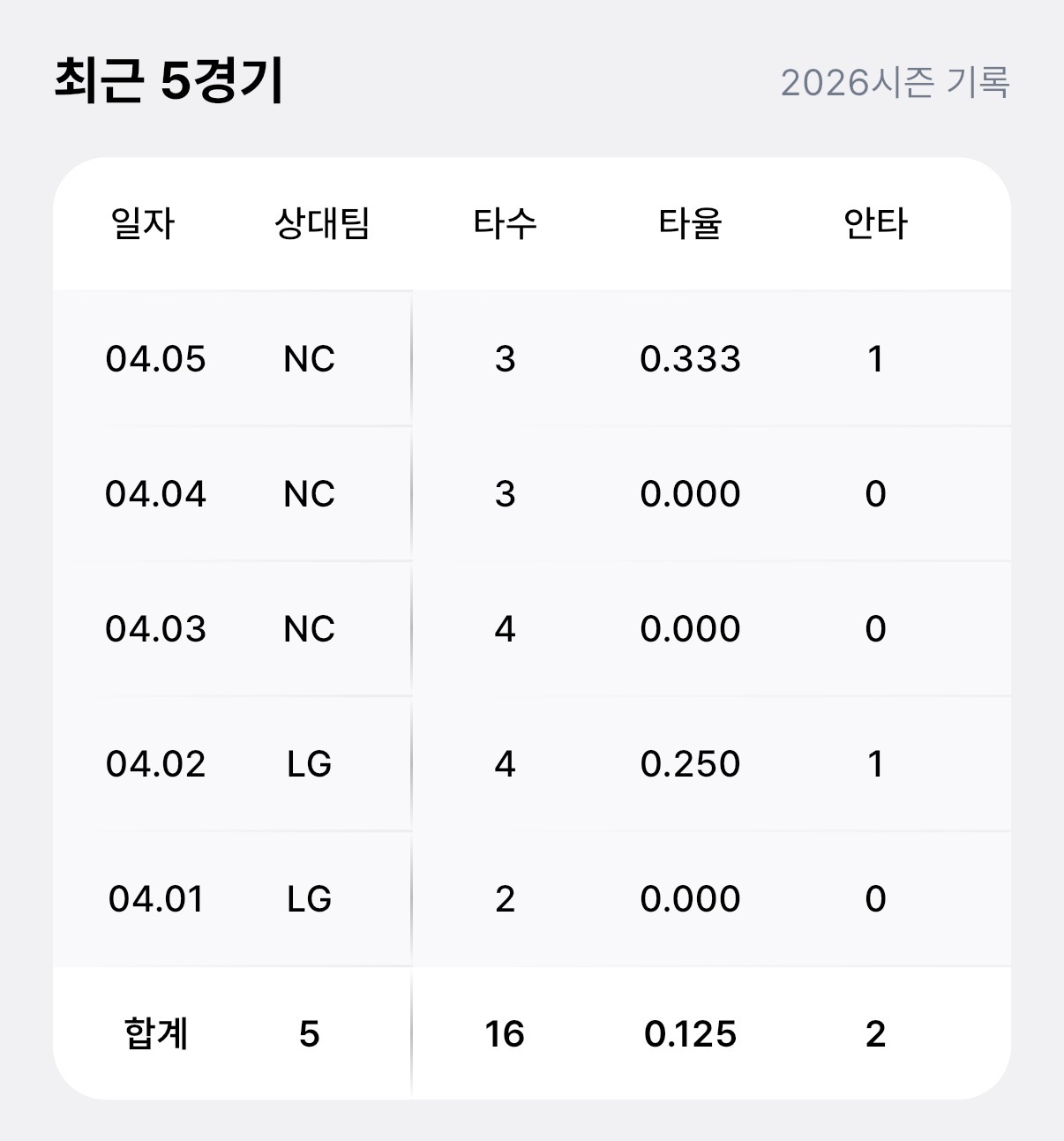Screen dimensions: 1064x1141
Task: Select the 04.03 game date cell
Action: click(155, 629)
